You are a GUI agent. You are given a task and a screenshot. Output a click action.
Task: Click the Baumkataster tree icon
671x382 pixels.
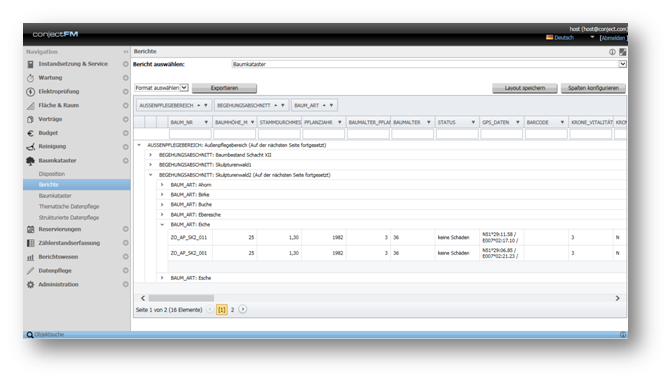[x=30, y=161]
